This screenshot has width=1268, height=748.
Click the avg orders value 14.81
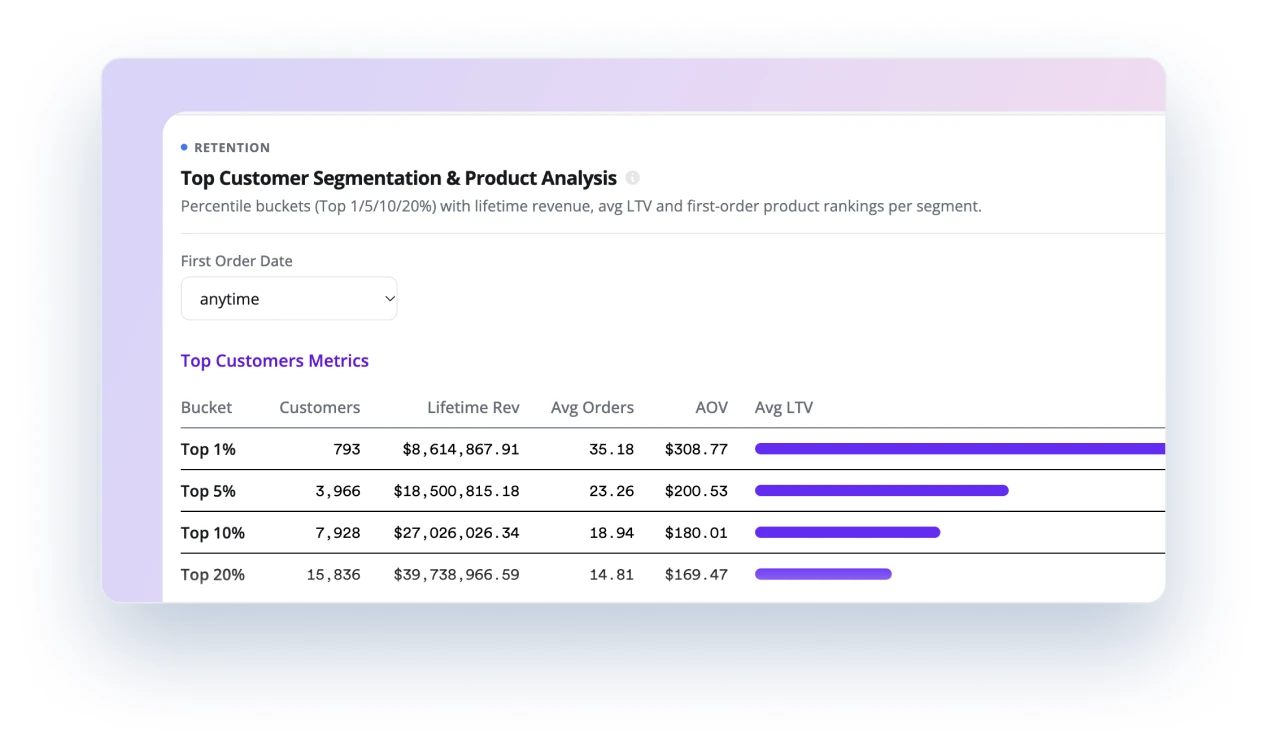[x=611, y=575]
